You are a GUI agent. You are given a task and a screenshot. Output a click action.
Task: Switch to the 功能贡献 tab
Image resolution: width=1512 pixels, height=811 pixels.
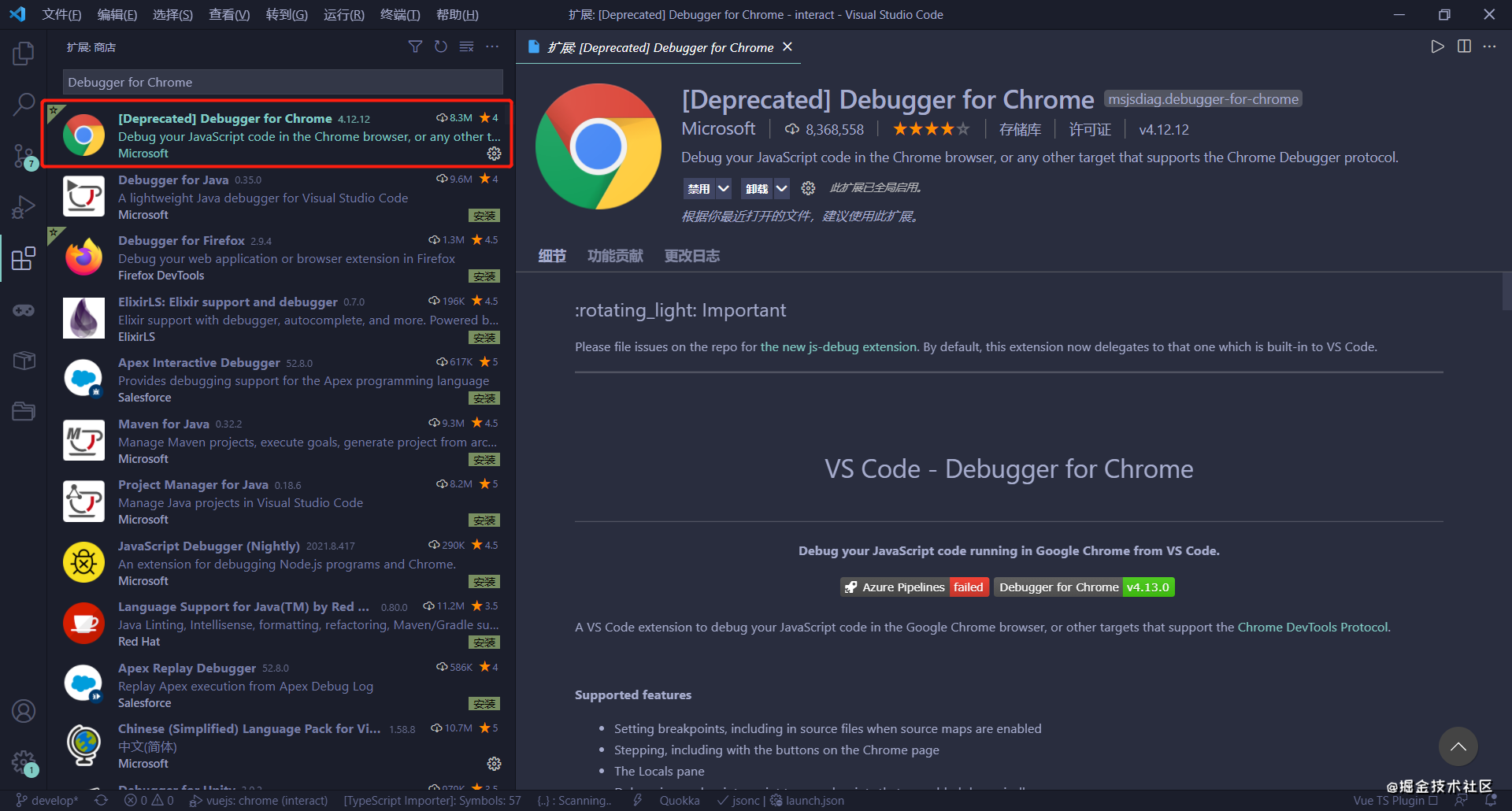pos(615,256)
